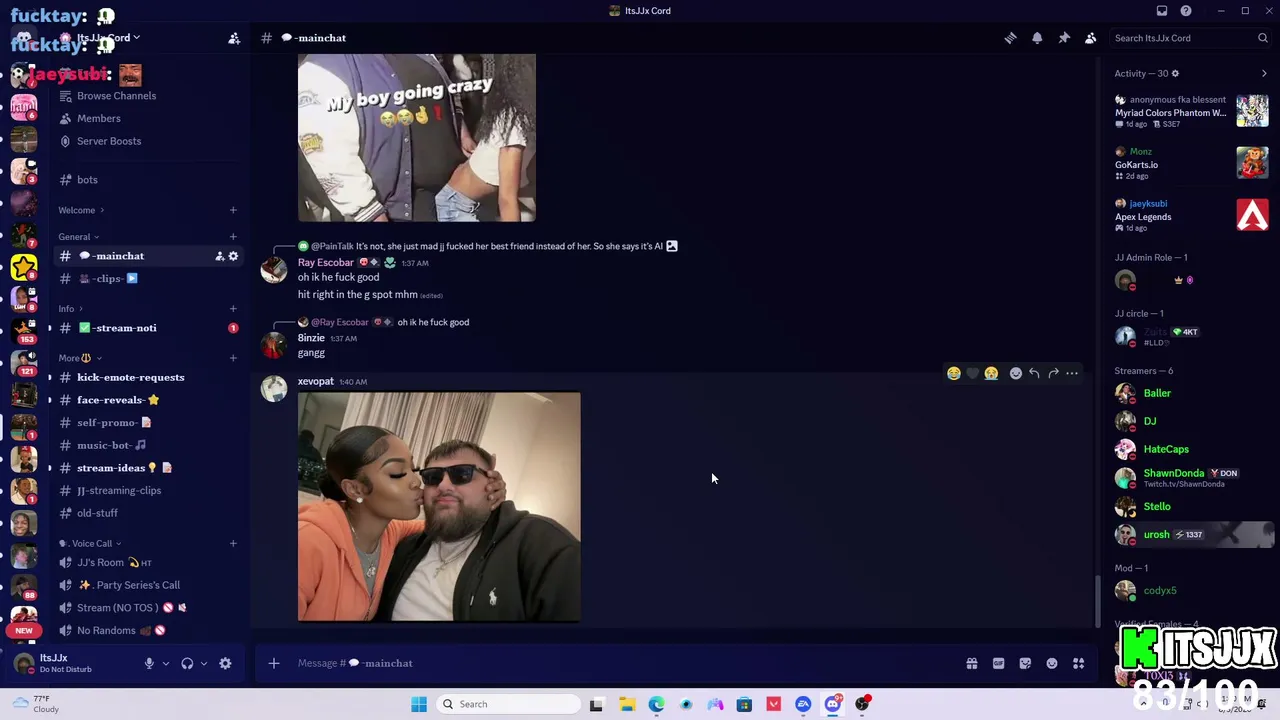Open the emoji picker in message bar
This screenshot has width=1280, height=720.
click(1052, 663)
